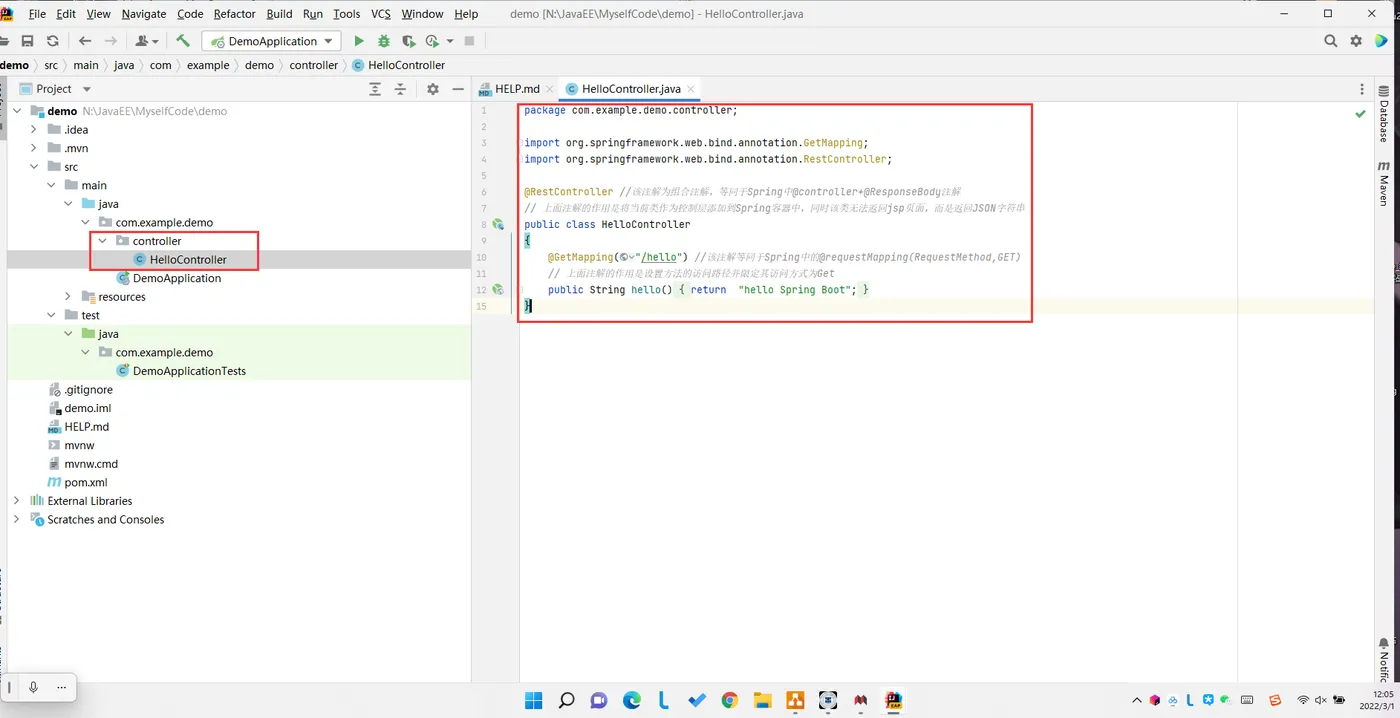This screenshot has height=718, width=1400.
Task: Start Debug with the bug icon
Action: tap(384, 41)
